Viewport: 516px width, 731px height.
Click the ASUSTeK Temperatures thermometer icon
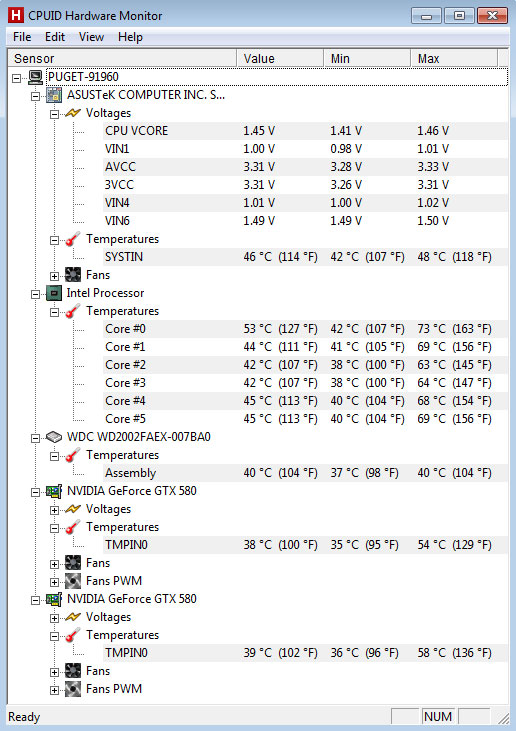coord(73,239)
